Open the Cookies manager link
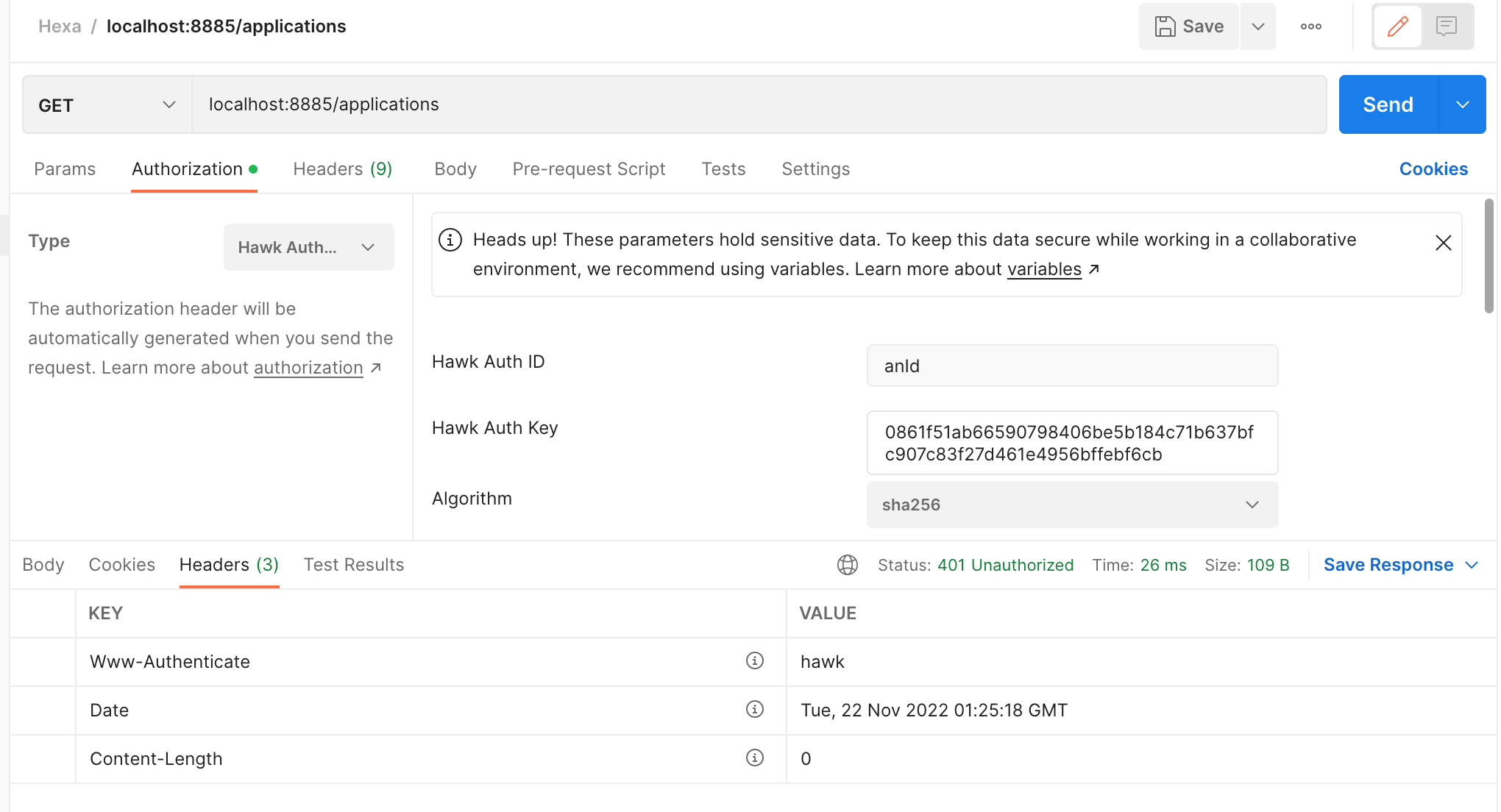The image size is (1501, 812). 1433,168
